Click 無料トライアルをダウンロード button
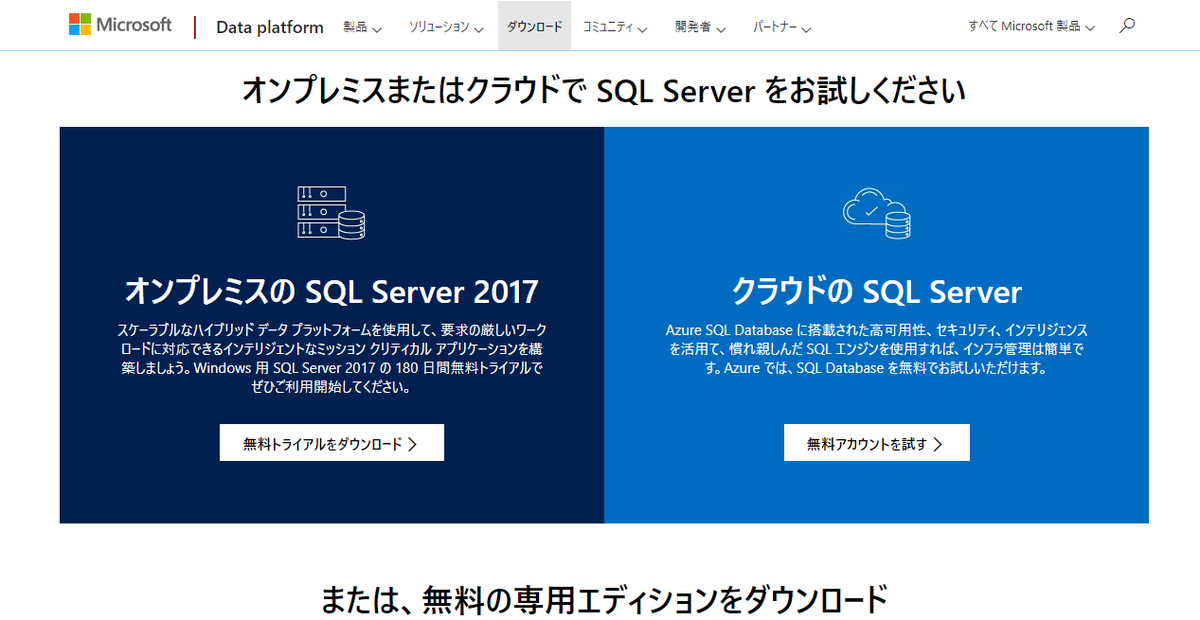 (x=332, y=443)
